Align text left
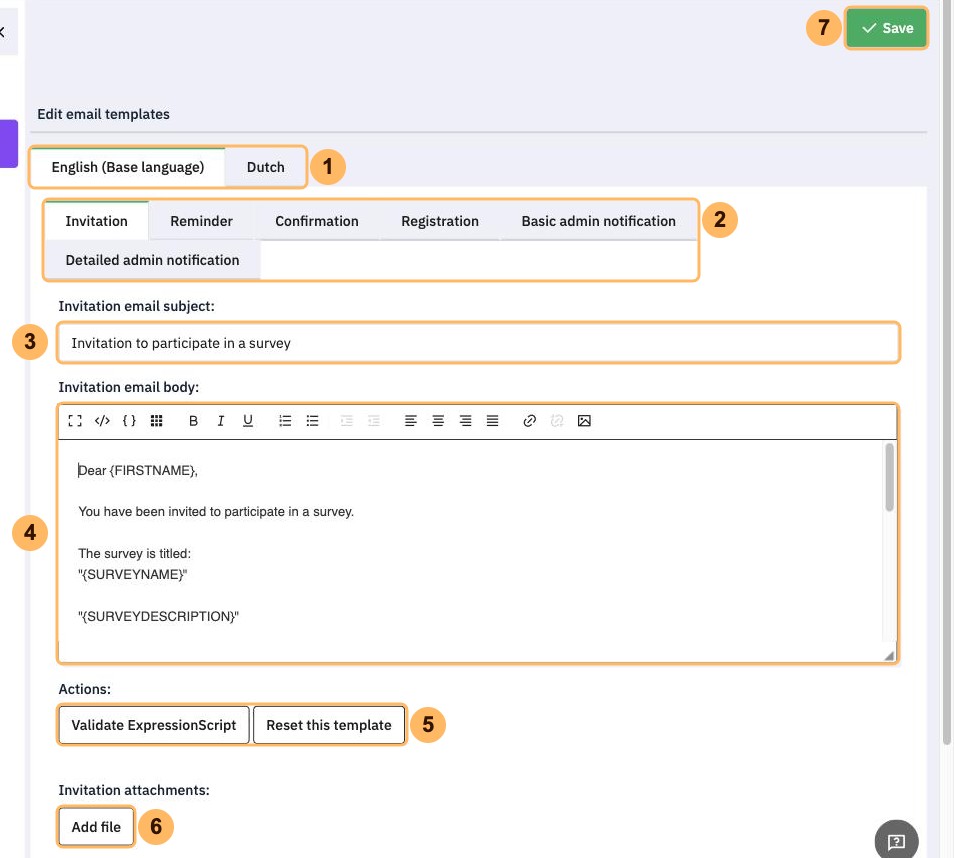The width and height of the screenshot is (954, 858). point(411,420)
